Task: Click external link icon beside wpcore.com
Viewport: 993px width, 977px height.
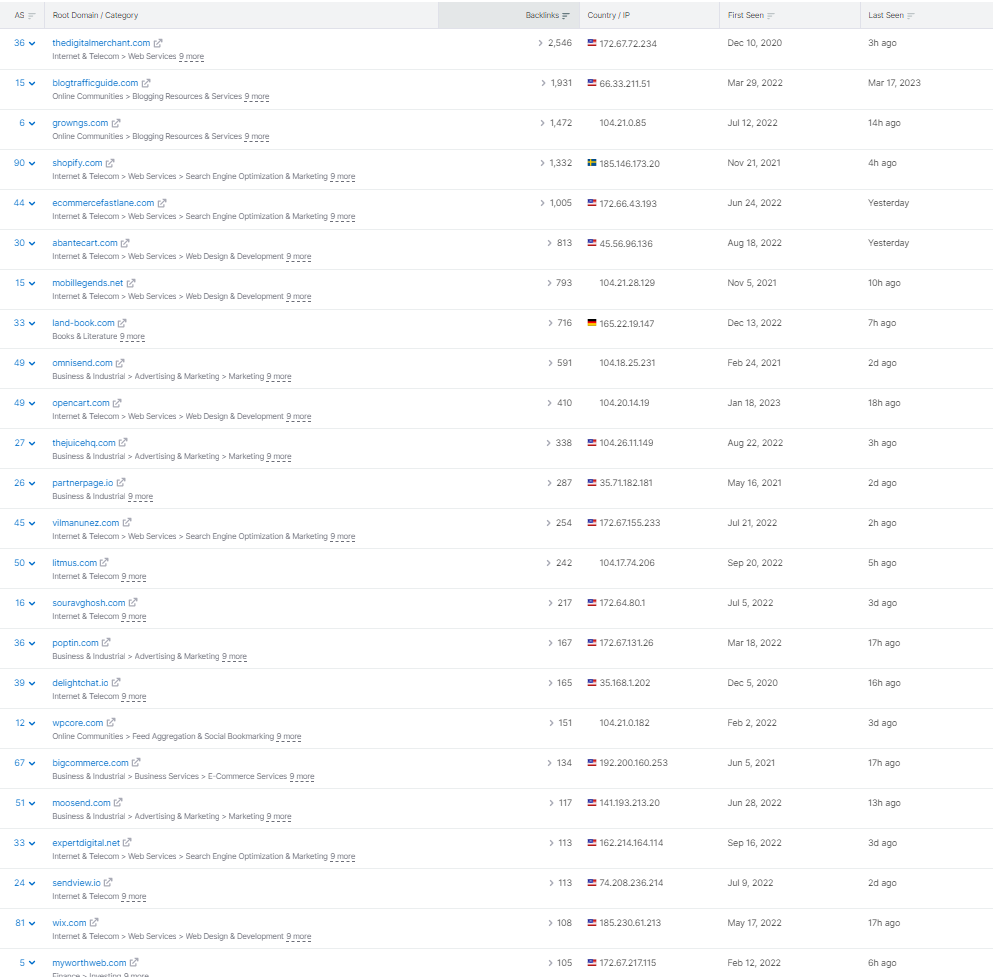Action: click(x=111, y=722)
